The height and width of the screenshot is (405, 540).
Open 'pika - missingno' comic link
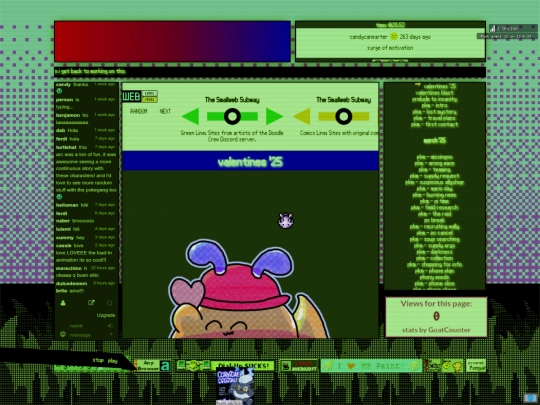point(435,157)
